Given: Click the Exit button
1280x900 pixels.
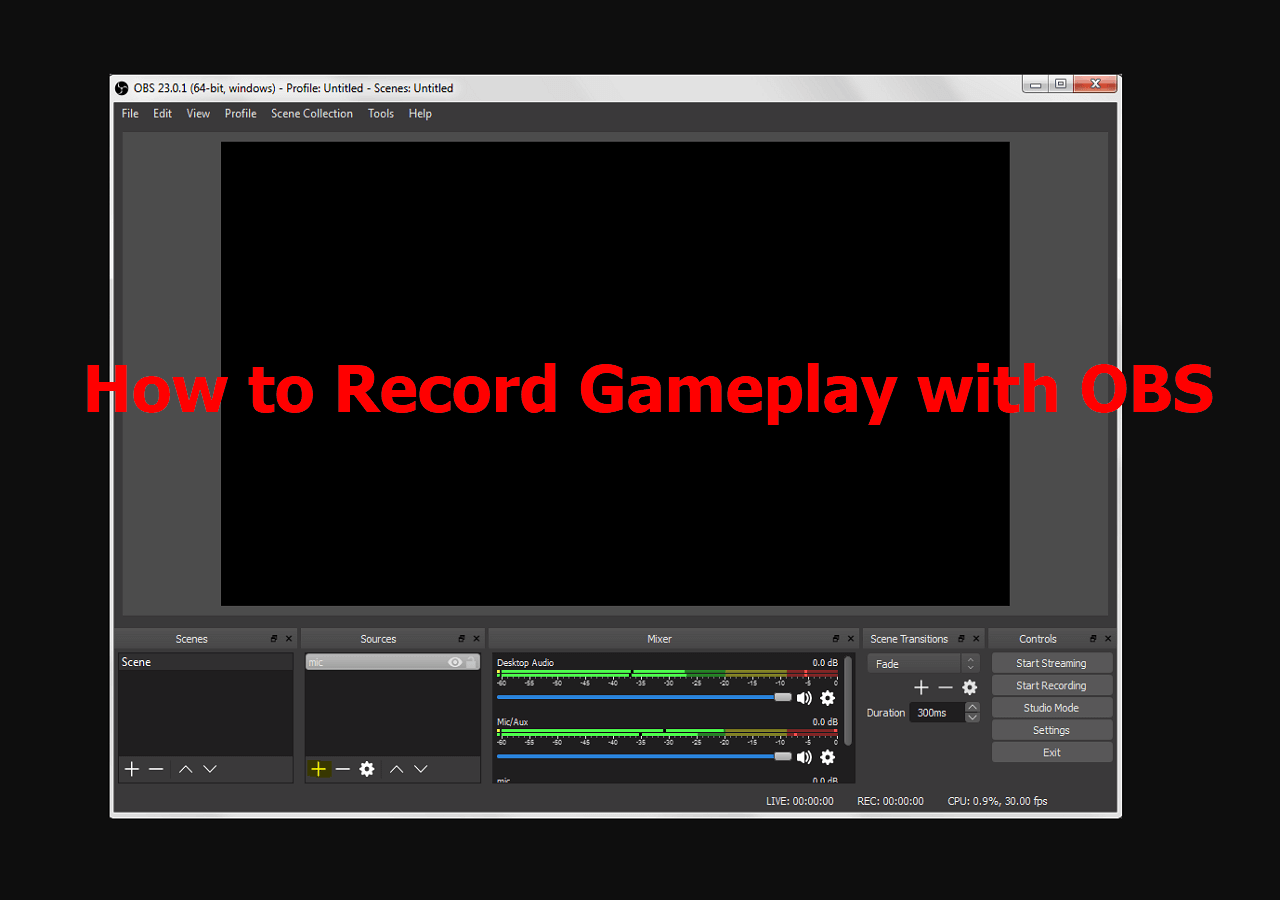Looking at the screenshot, I should [1051, 752].
